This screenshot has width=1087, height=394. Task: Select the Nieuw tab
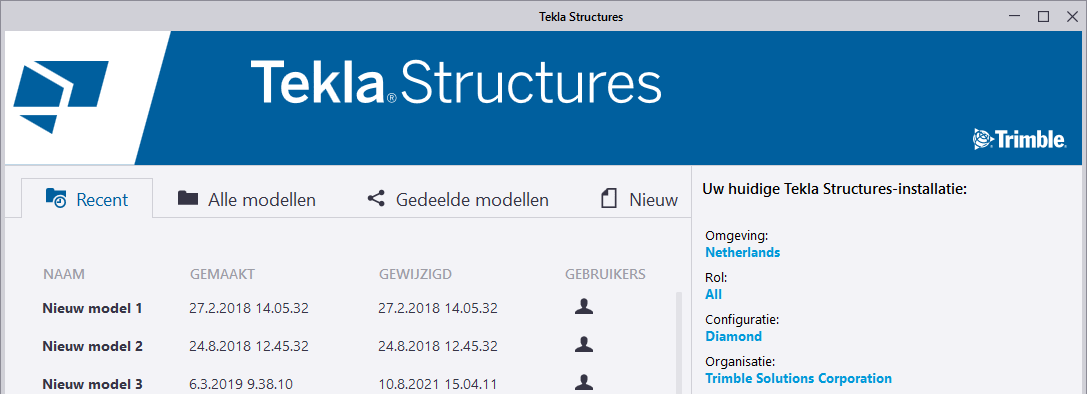(639, 200)
